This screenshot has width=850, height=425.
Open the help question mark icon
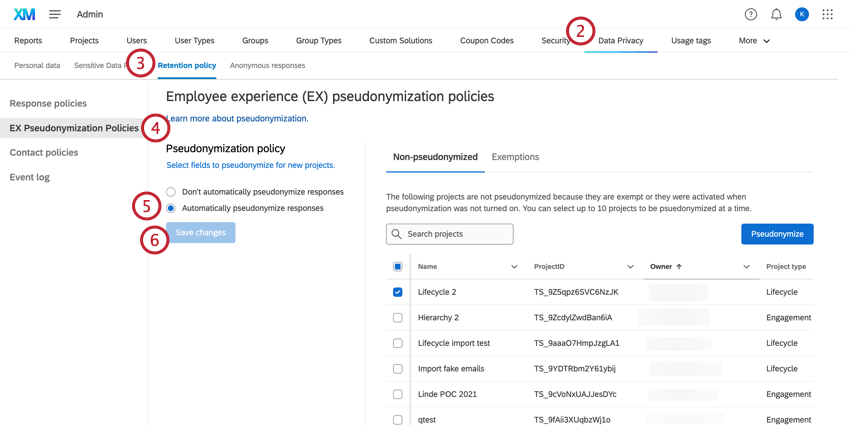point(751,14)
